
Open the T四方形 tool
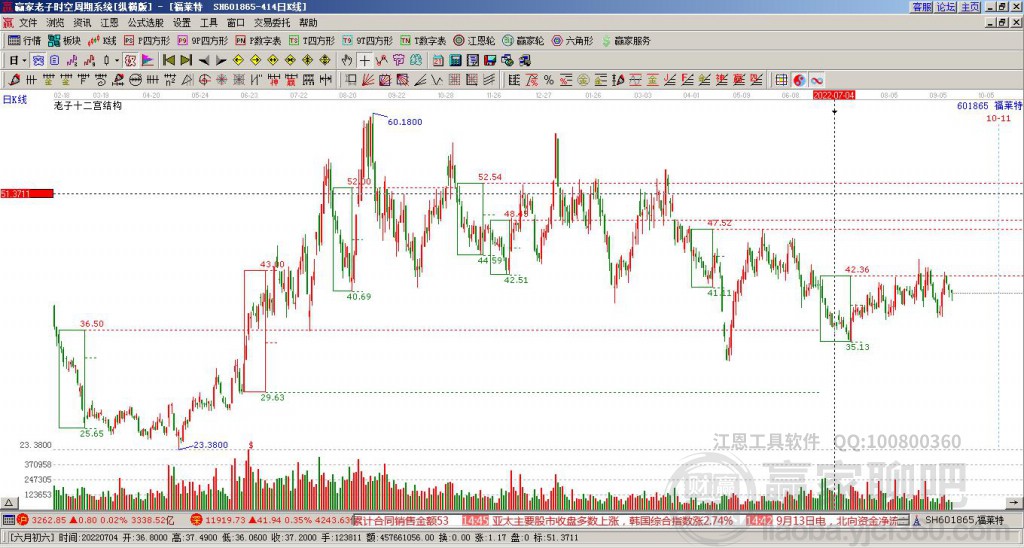tap(312, 40)
